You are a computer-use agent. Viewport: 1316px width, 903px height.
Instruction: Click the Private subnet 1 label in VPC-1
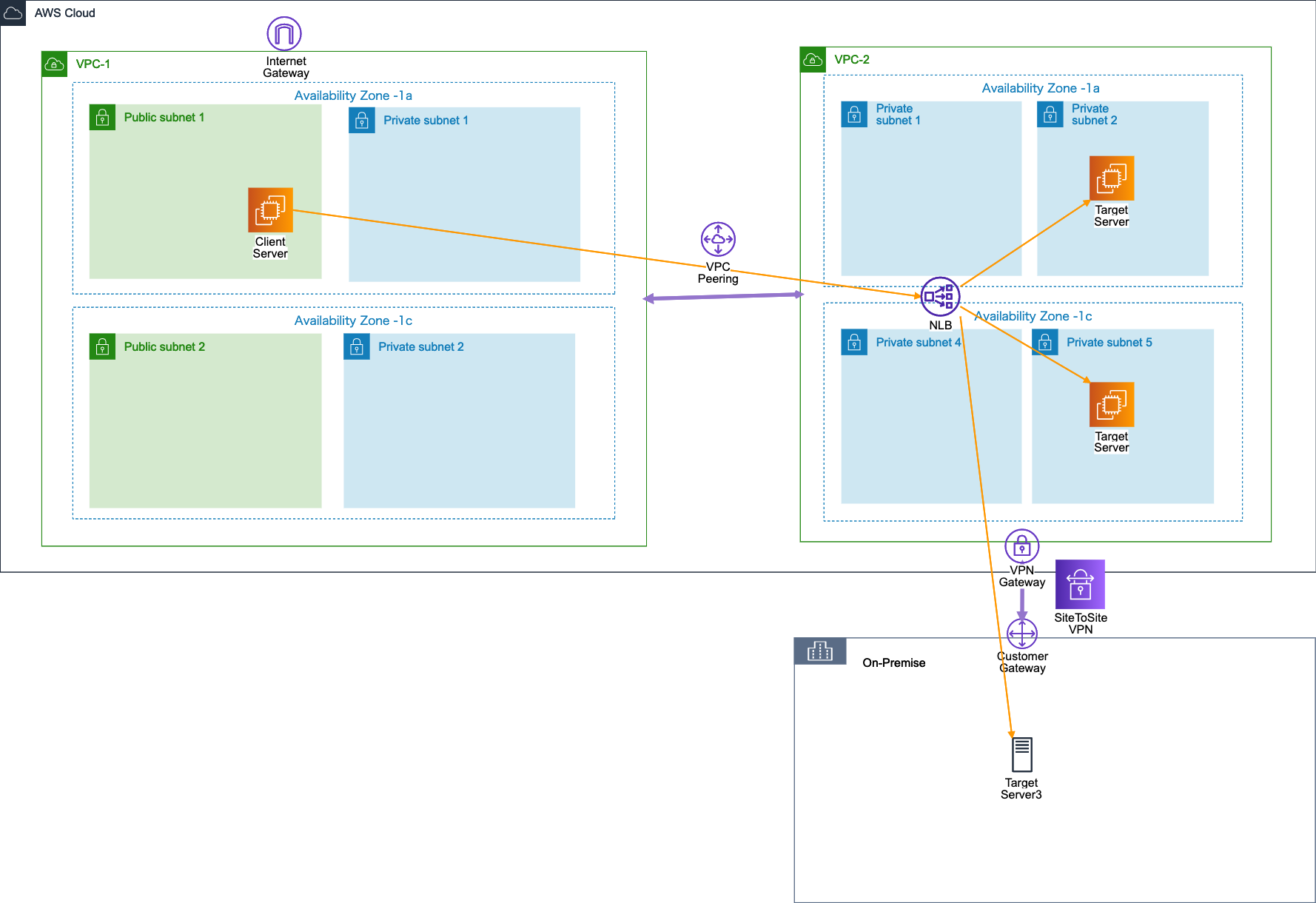(426, 121)
